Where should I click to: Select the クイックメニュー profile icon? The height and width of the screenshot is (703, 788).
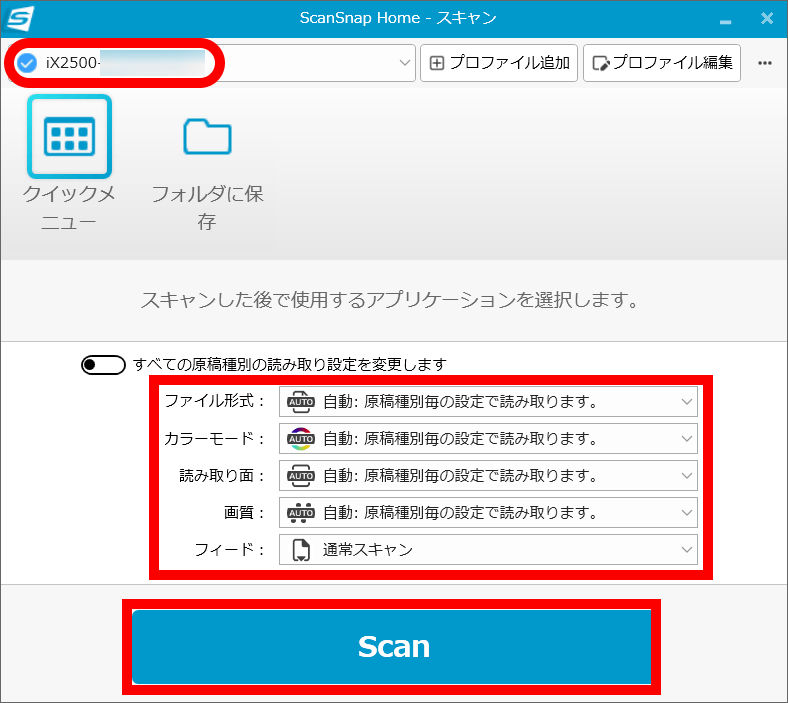pyautogui.click(x=69, y=137)
